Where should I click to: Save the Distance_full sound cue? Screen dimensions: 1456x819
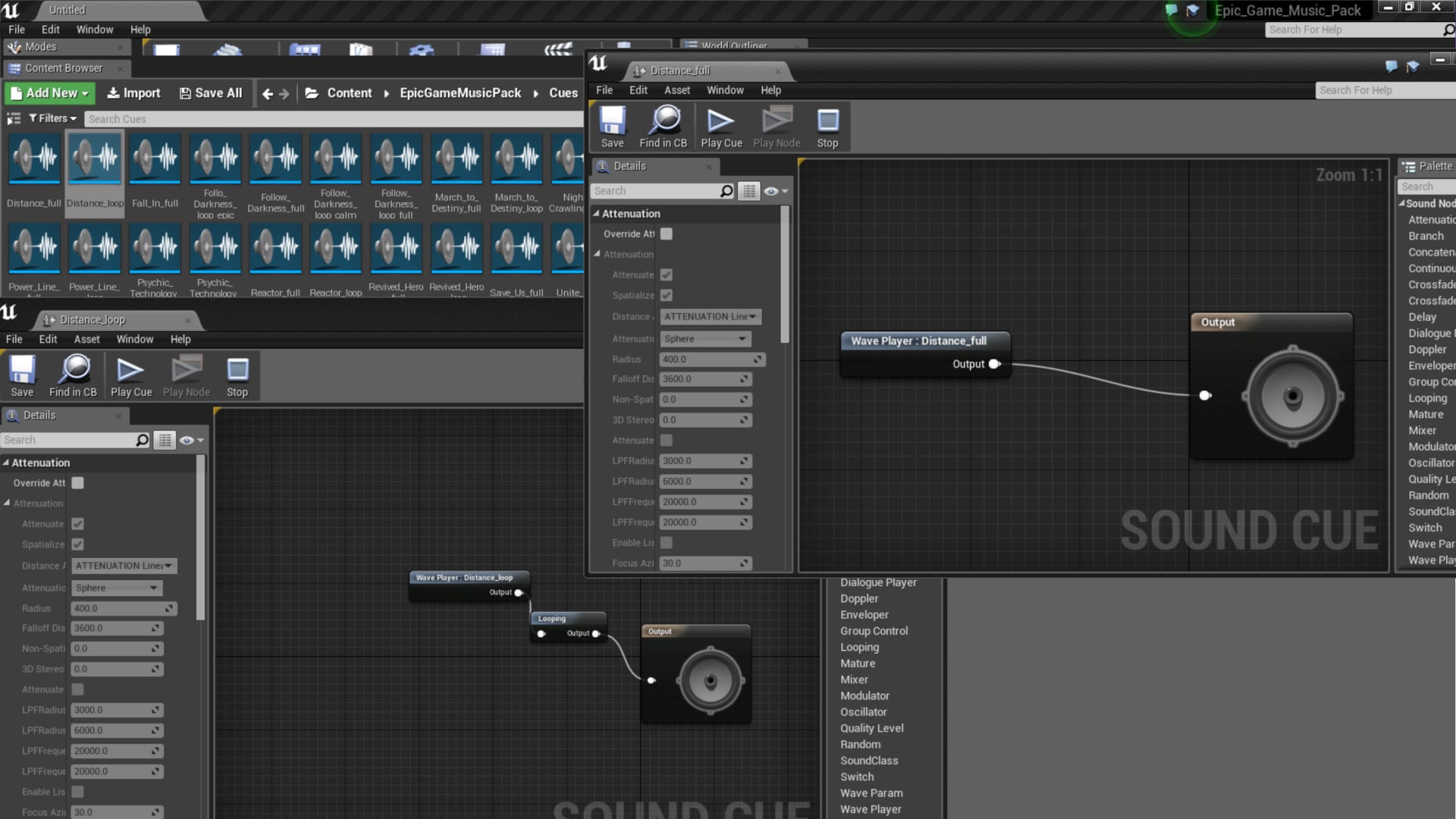pos(611,125)
